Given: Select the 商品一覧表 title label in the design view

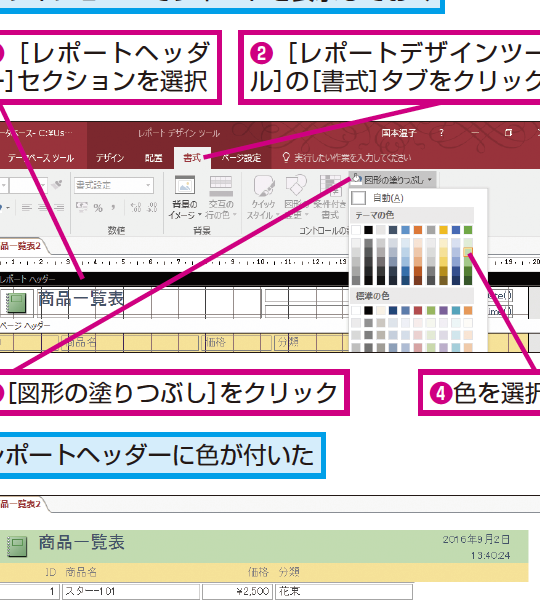Looking at the screenshot, I should point(81,298).
